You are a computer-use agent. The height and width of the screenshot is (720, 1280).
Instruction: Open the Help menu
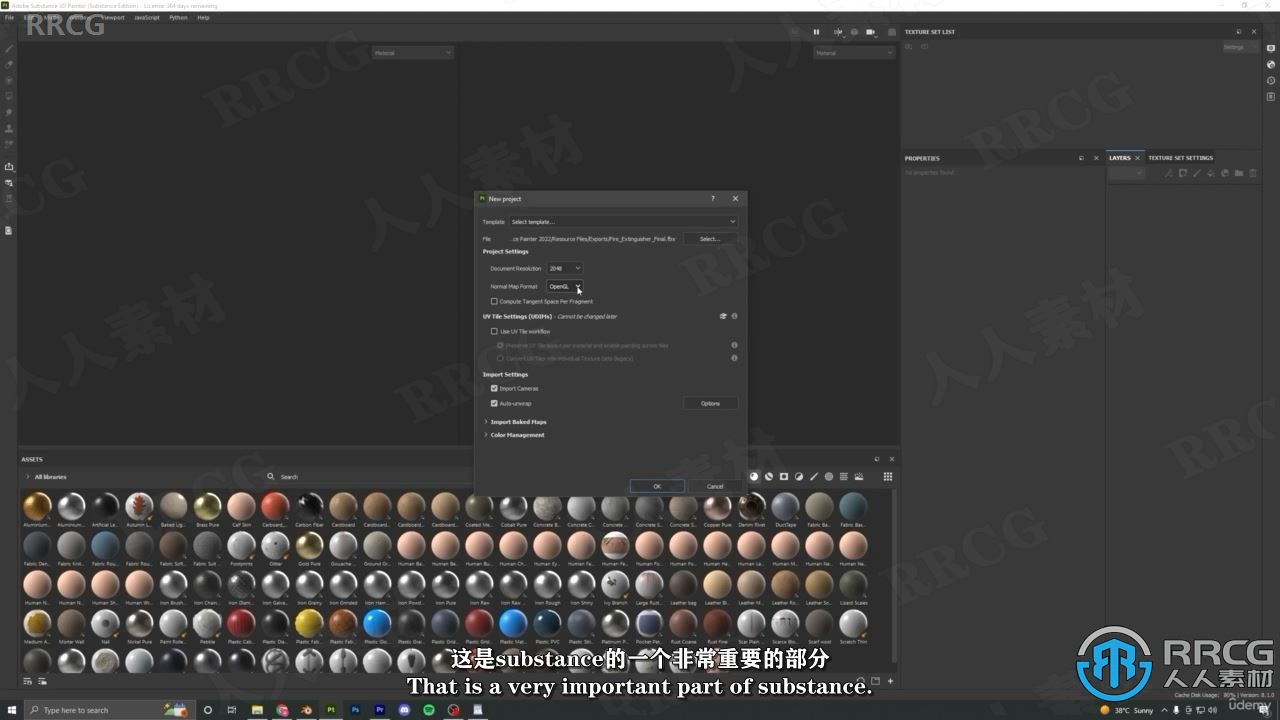click(x=203, y=17)
